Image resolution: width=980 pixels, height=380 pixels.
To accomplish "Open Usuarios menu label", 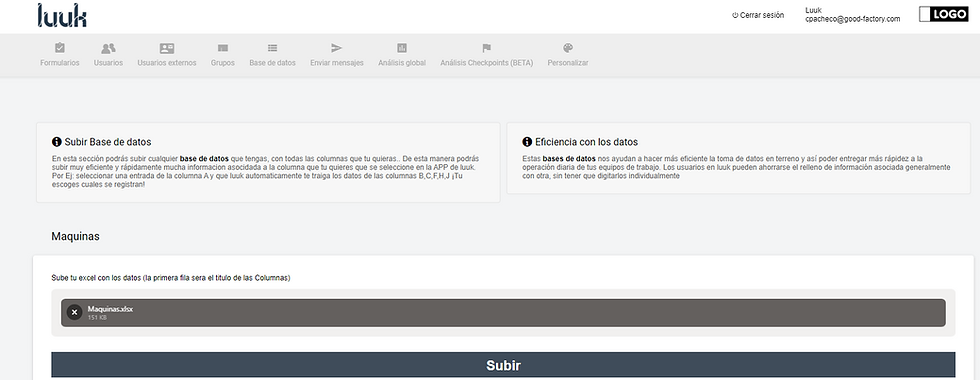I will [x=108, y=63].
